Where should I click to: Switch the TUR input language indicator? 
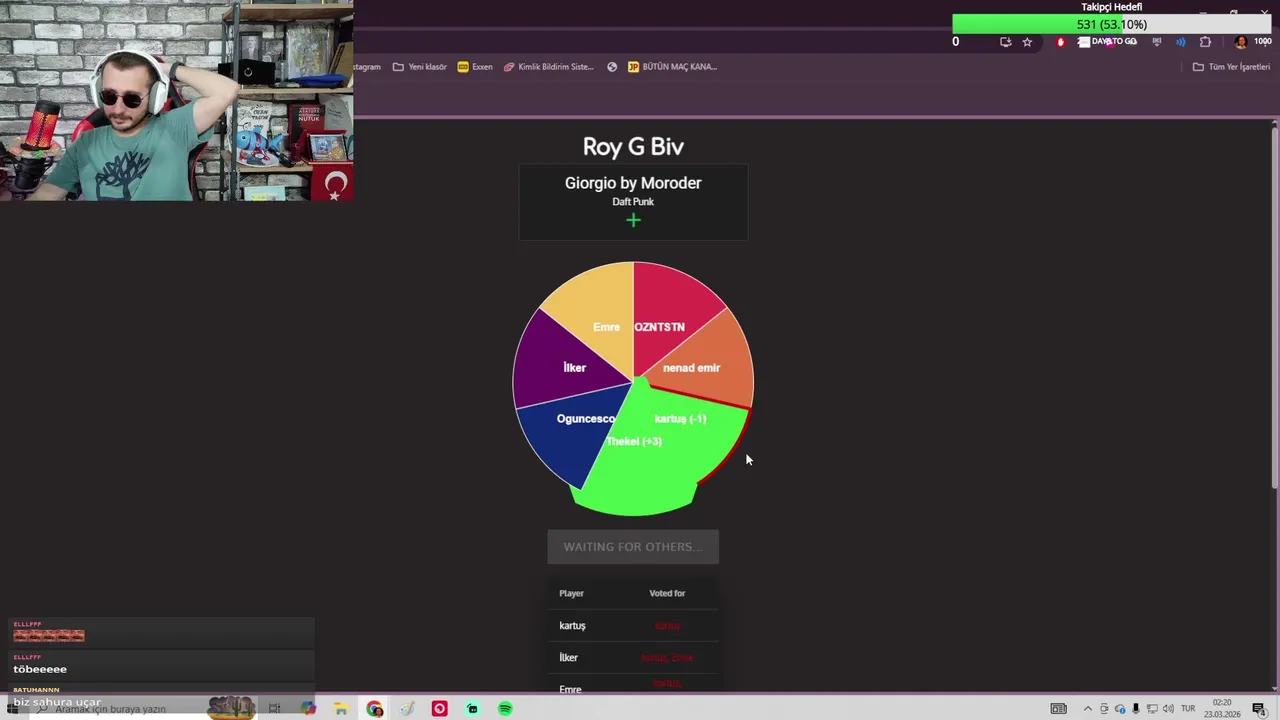pos(1189,709)
